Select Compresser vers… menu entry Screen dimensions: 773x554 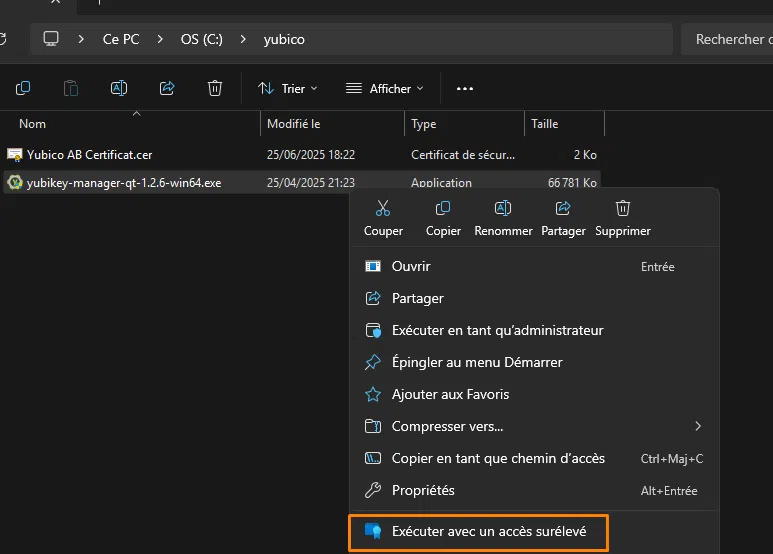[x=534, y=427]
